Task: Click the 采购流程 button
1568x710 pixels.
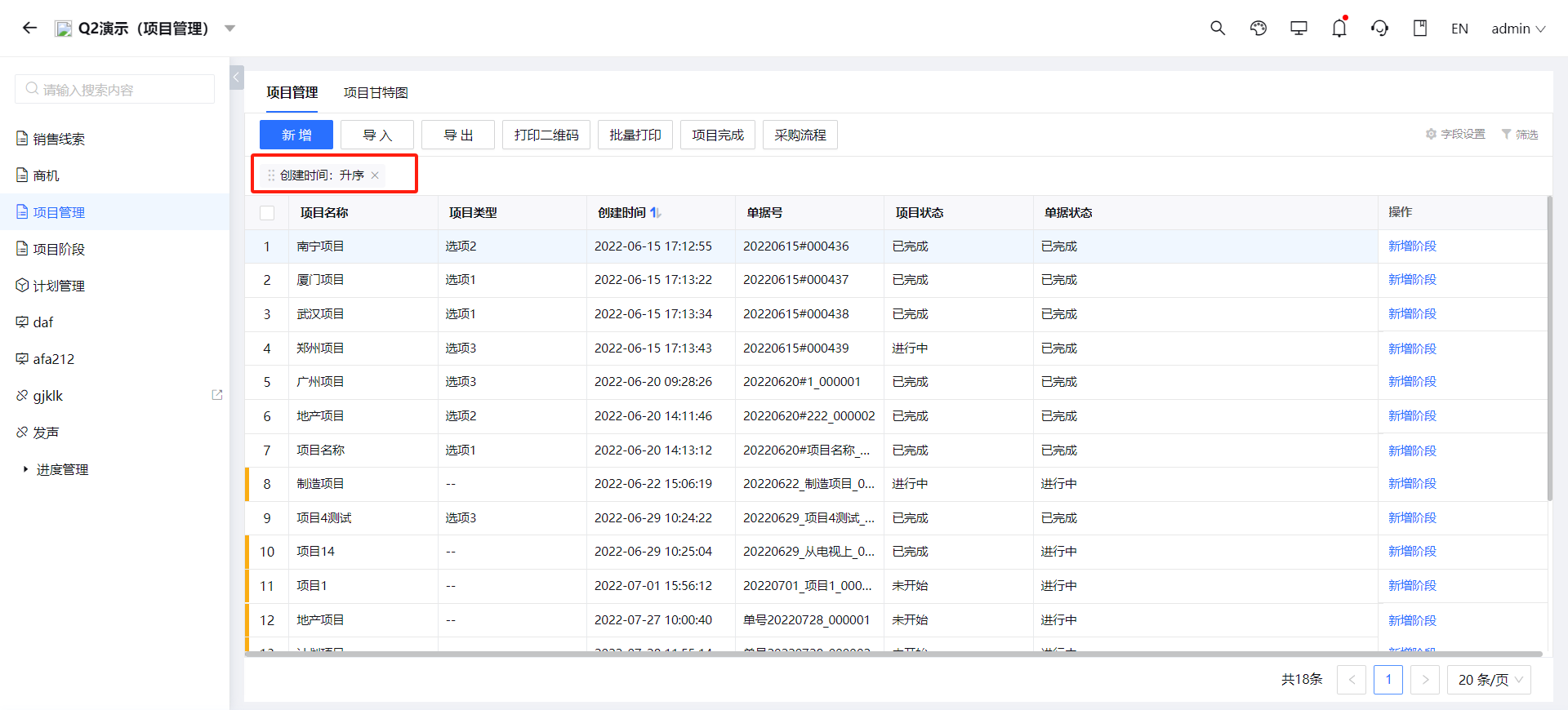Action: tap(800, 135)
